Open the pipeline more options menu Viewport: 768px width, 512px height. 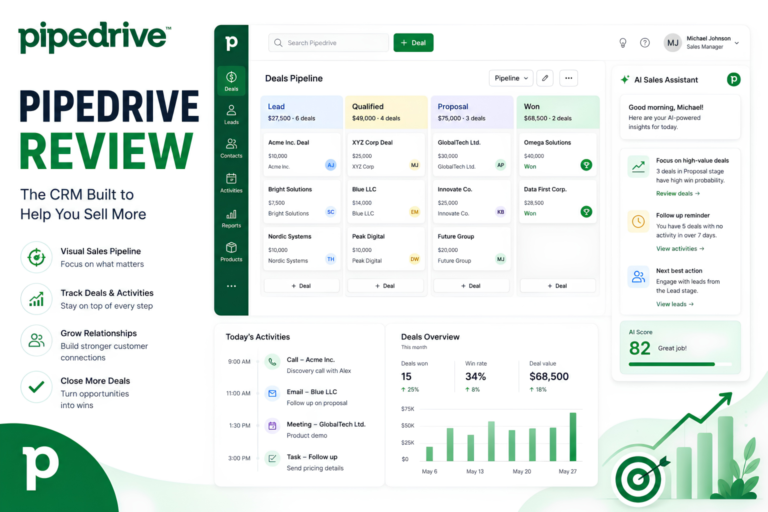[568, 78]
